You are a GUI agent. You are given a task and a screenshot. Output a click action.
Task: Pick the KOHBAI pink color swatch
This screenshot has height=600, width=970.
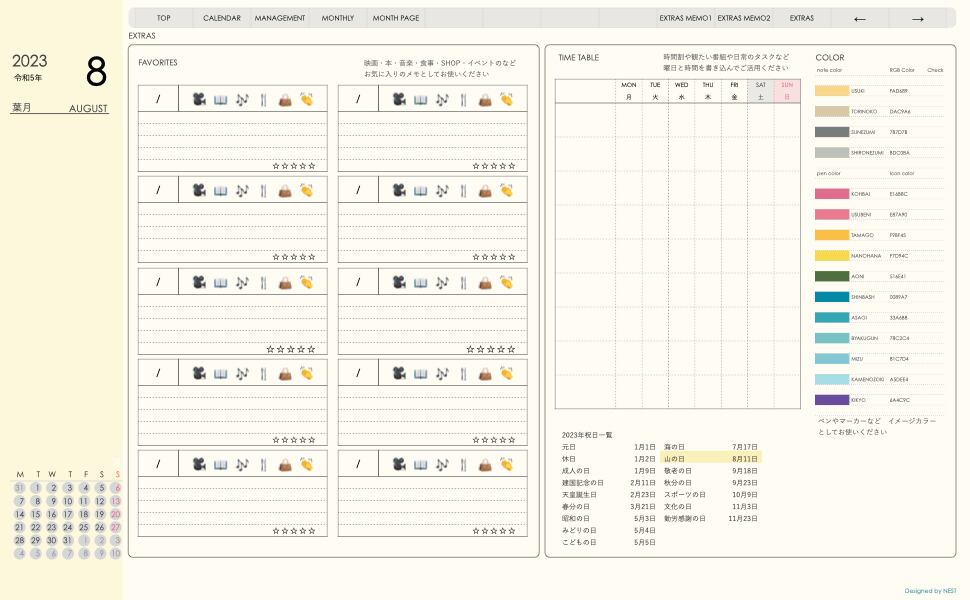click(x=832, y=194)
